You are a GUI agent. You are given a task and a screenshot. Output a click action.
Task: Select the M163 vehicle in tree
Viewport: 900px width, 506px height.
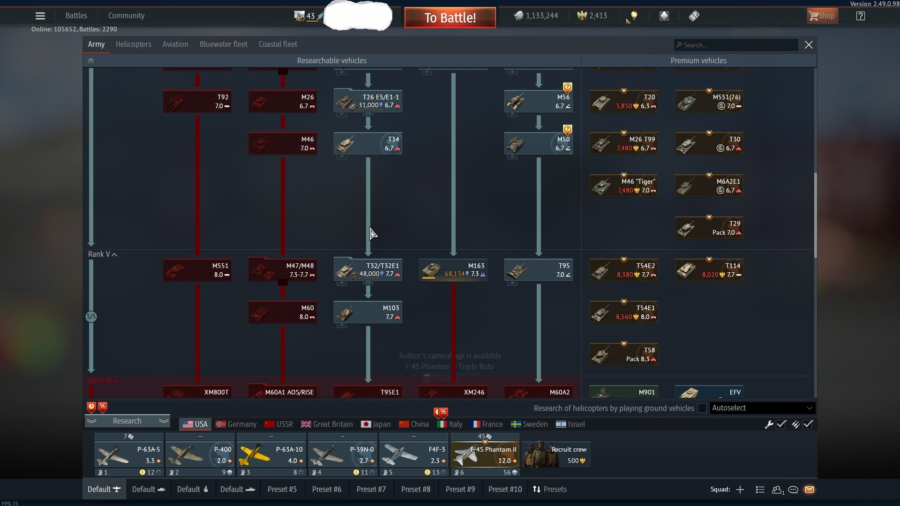point(453,270)
